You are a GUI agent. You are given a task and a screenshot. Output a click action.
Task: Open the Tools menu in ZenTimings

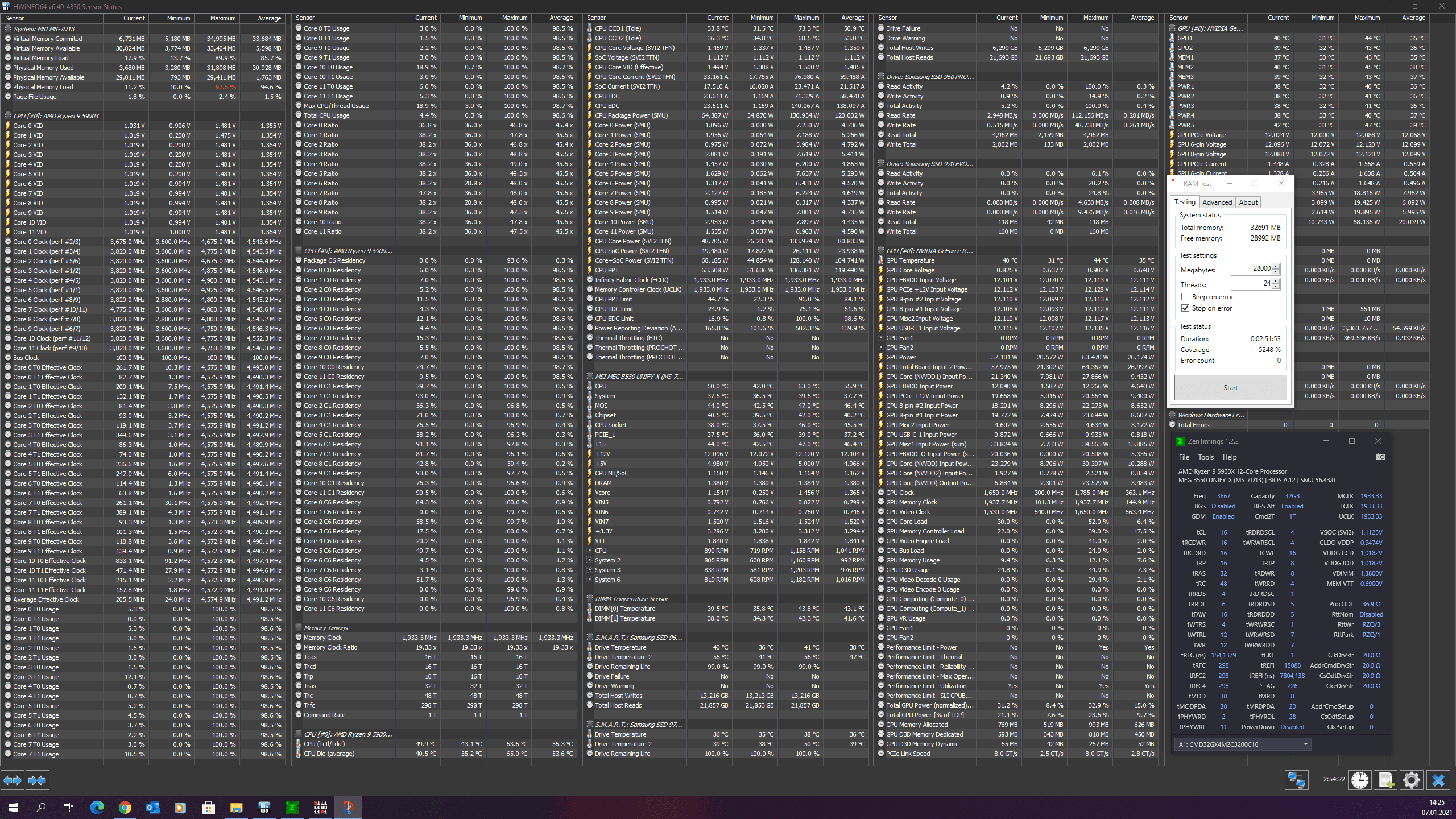[1206, 457]
